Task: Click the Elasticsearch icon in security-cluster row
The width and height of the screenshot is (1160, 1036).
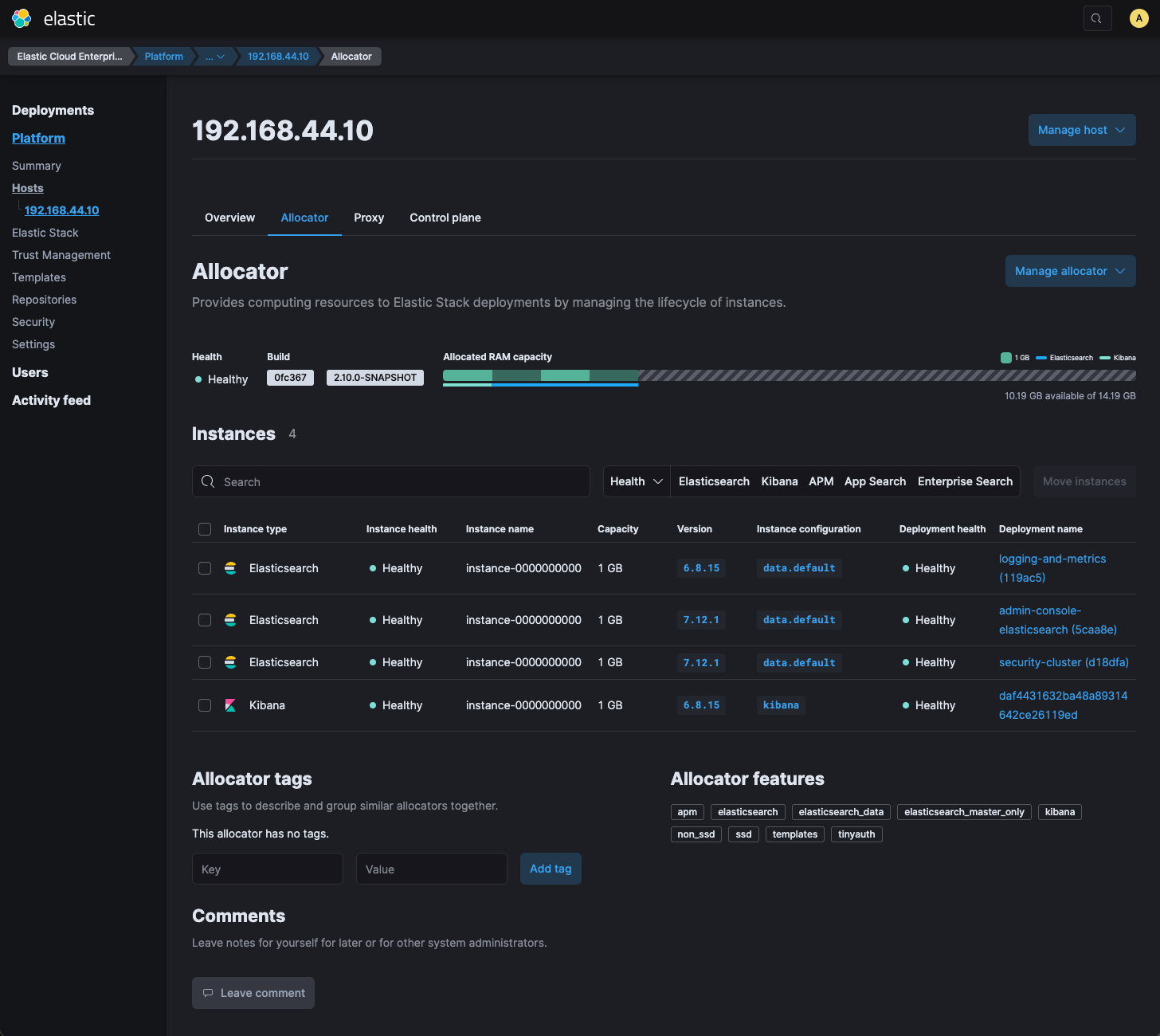Action: pyautogui.click(x=230, y=662)
